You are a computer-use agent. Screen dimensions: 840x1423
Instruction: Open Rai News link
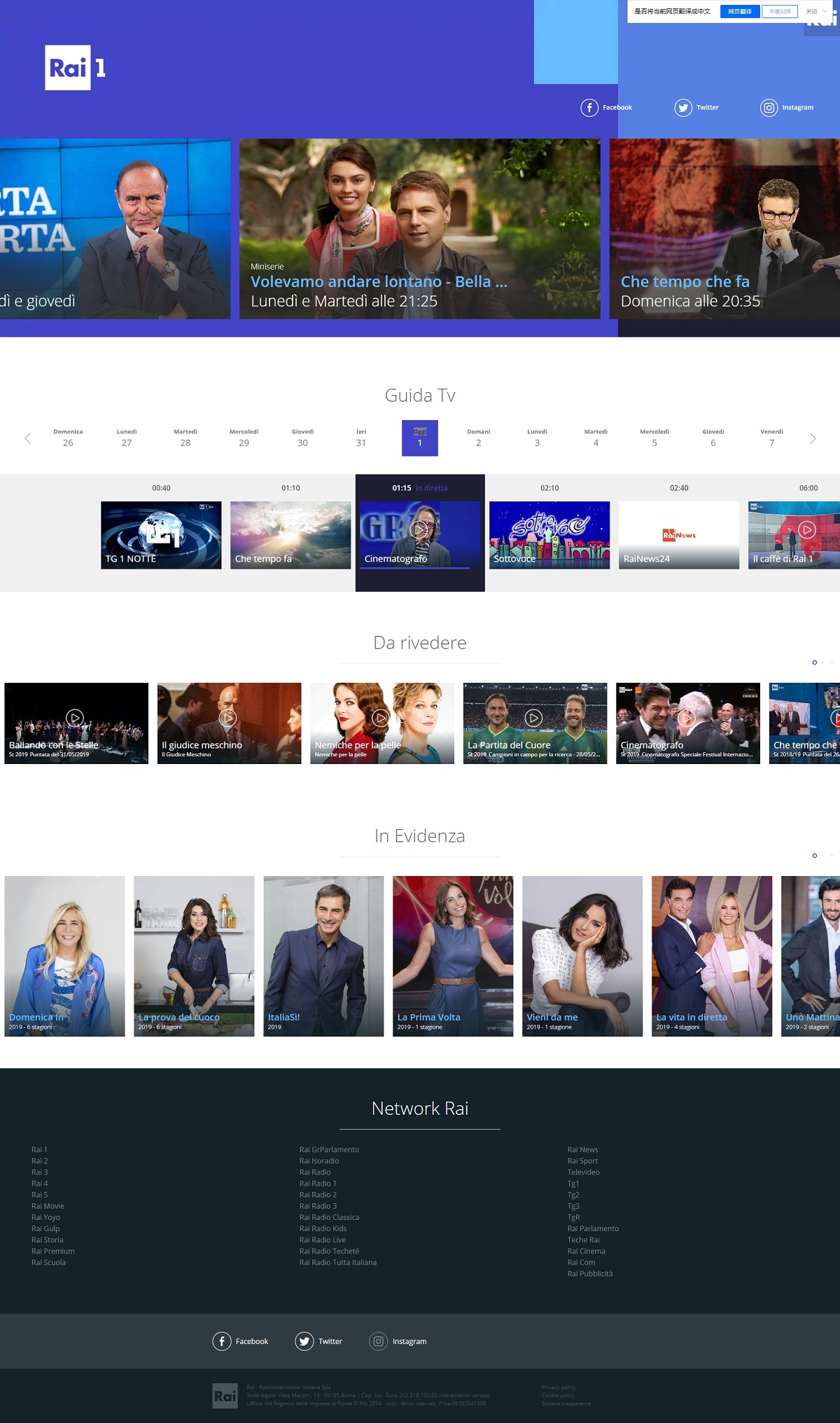point(582,1150)
